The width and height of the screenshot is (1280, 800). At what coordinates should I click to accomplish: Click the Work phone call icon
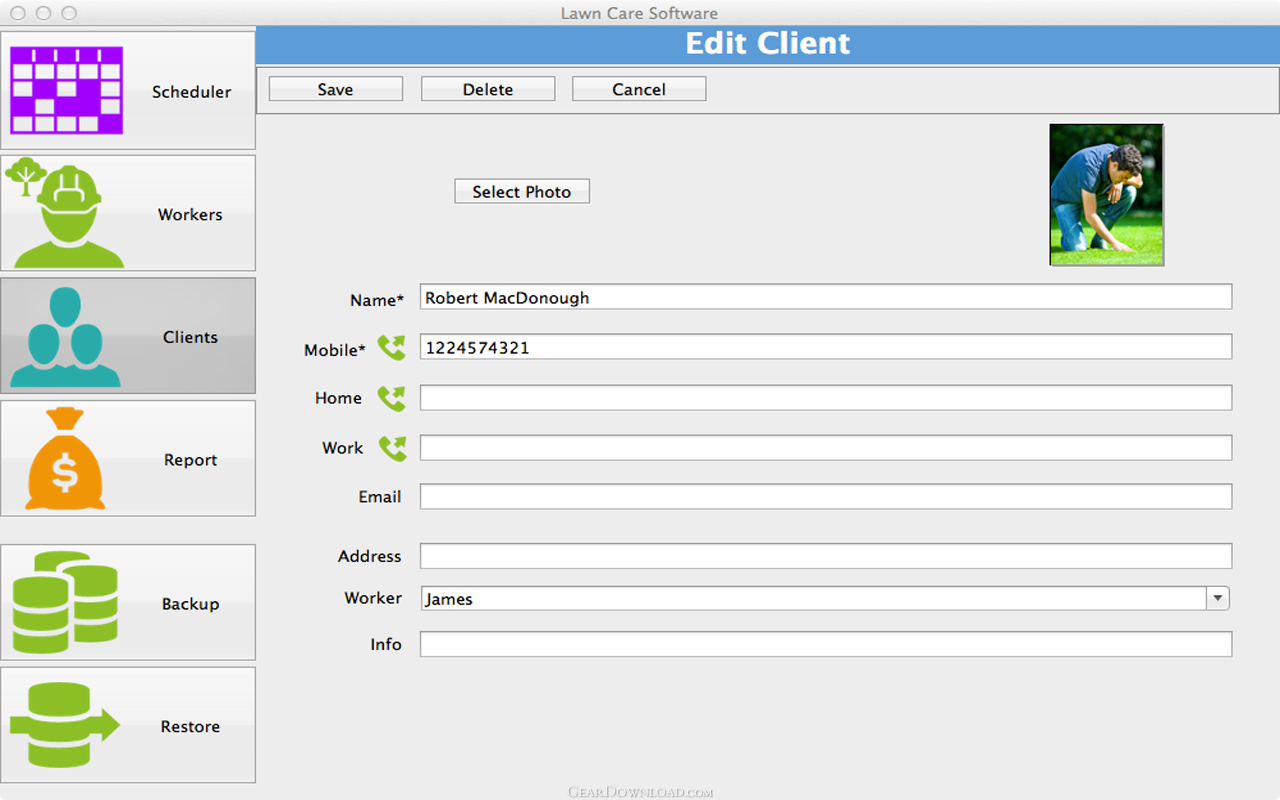(x=392, y=448)
